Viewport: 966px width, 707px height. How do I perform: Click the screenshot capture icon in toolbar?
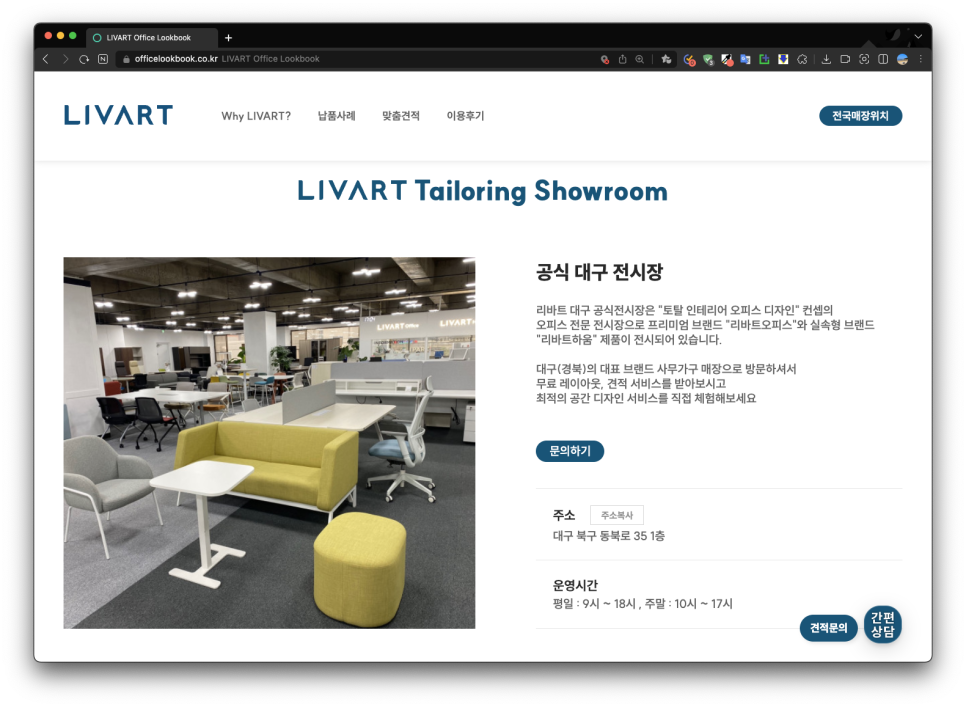click(x=864, y=59)
